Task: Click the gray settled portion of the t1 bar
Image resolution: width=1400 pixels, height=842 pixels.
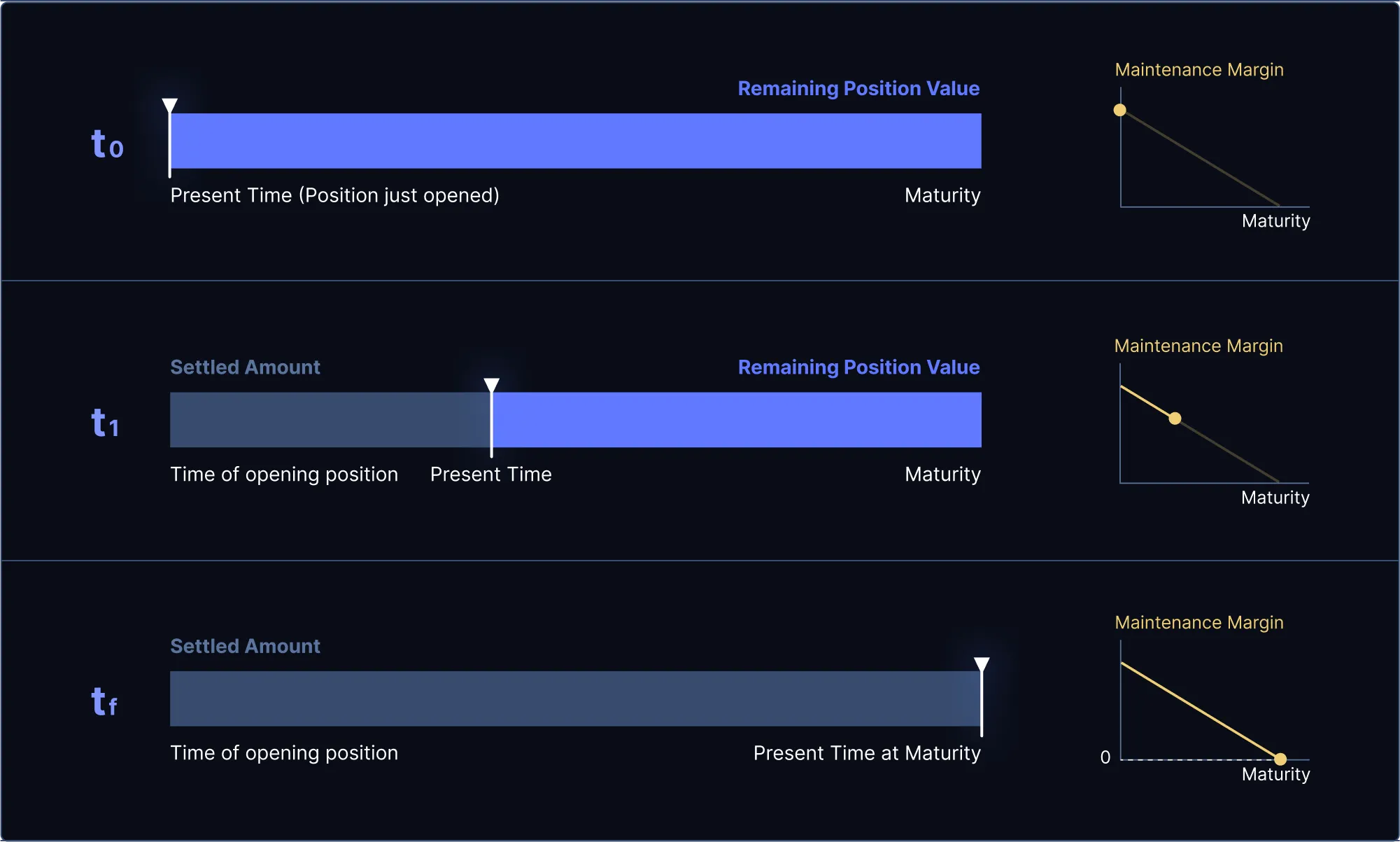Action: tap(329, 420)
